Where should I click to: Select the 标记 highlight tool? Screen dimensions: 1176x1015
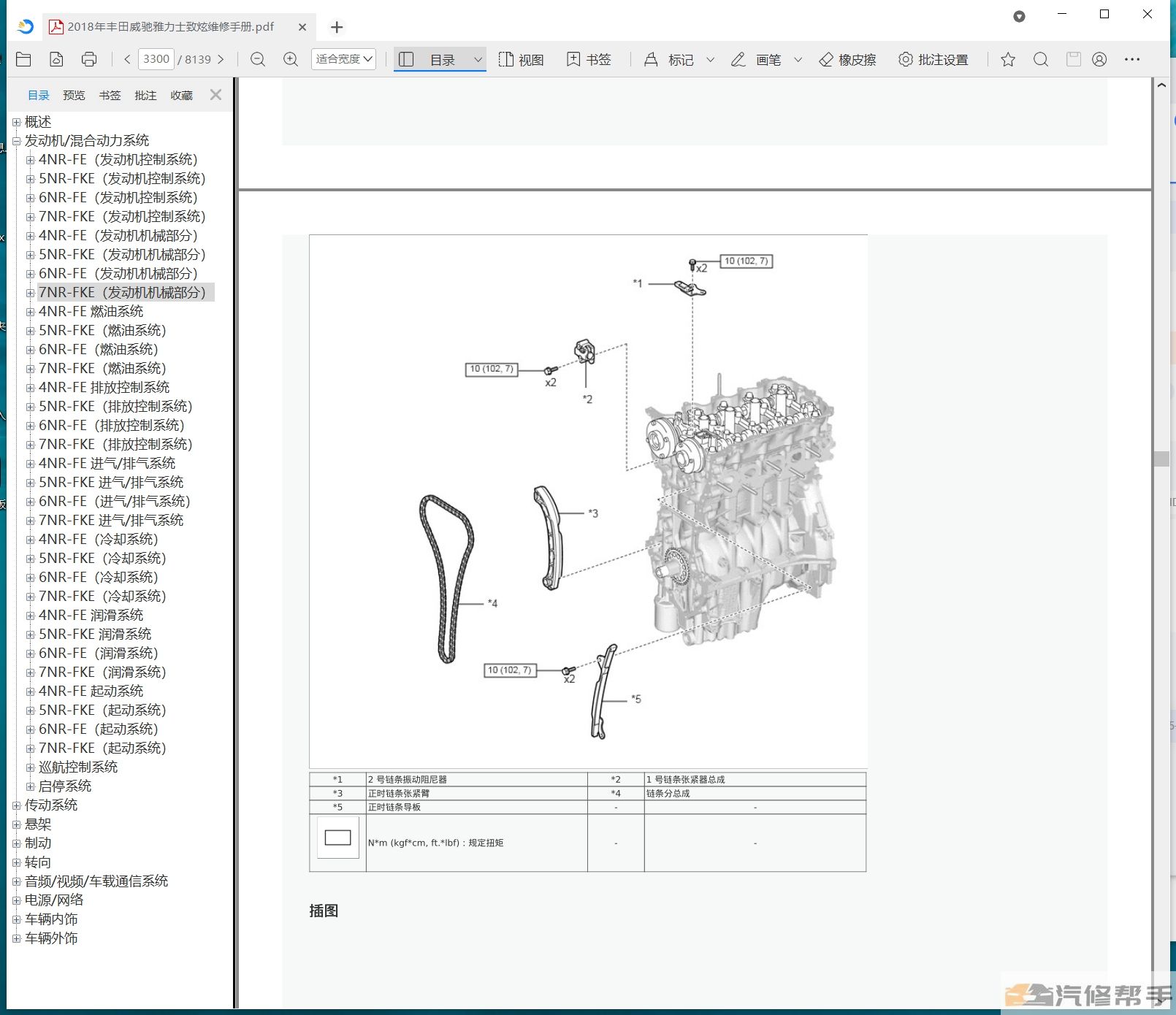[x=669, y=60]
